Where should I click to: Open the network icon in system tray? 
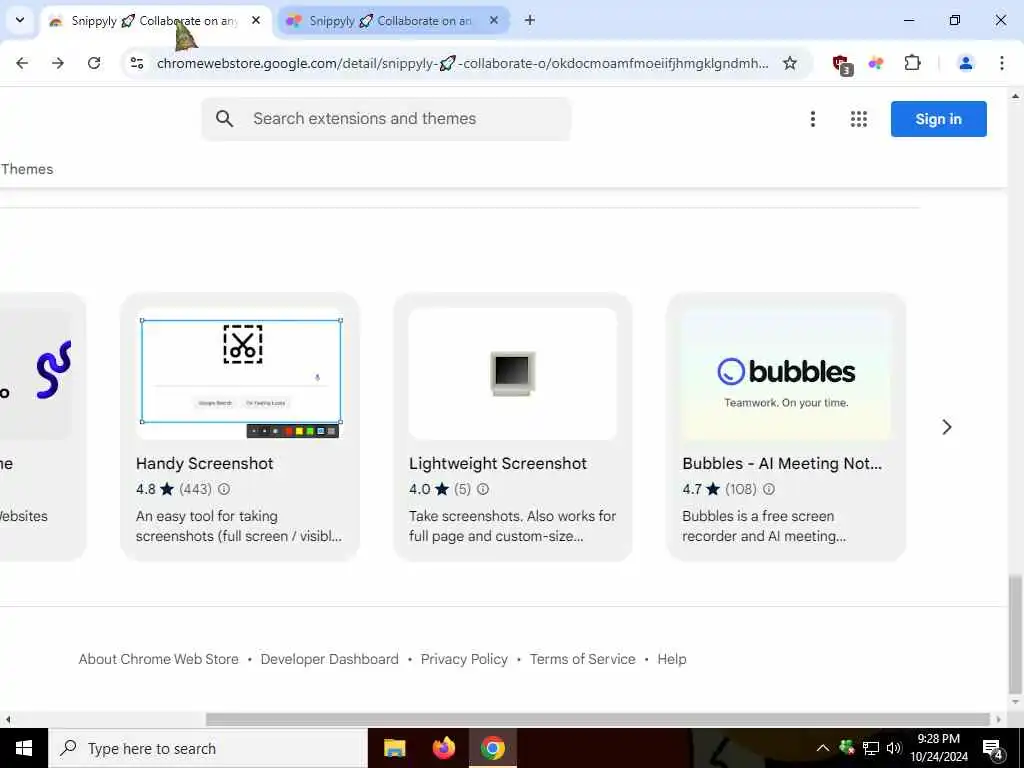[871, 748]
